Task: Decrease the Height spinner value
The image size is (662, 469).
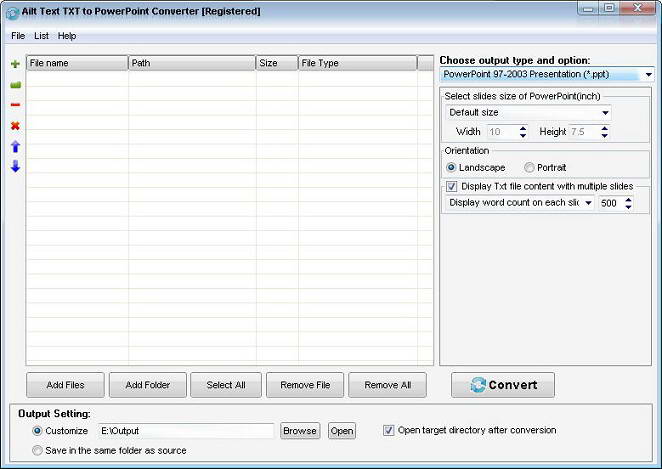Action: click(605, 136)
